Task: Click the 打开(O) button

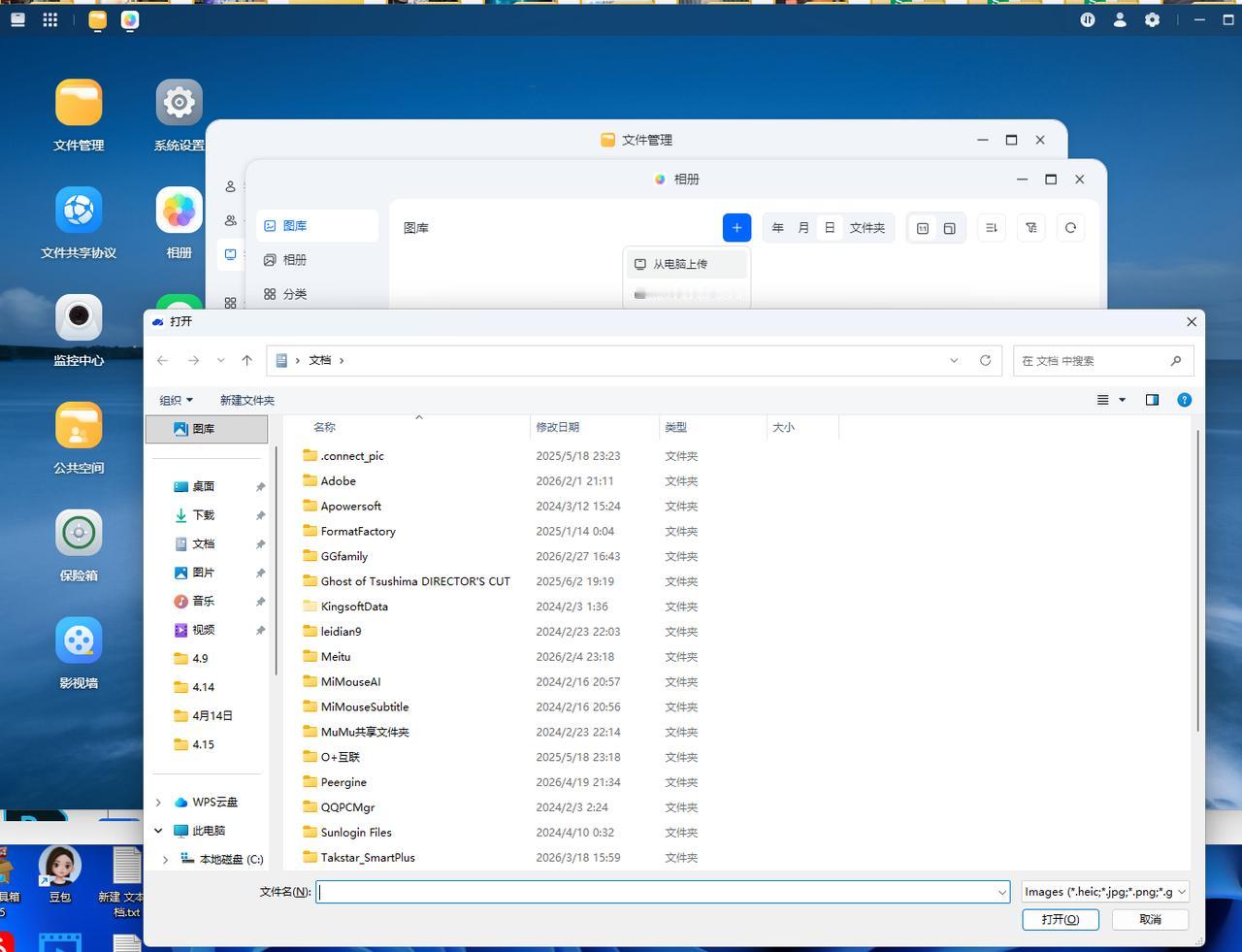Action: pos(1061,919)
